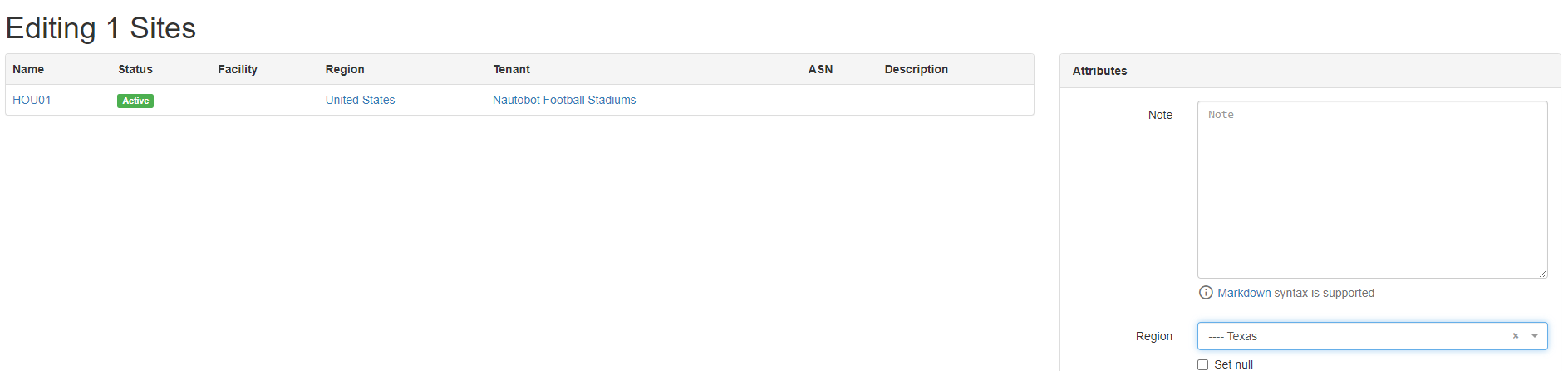Clear the Texas region selection
This screenshot has height=371, width=1568.
click(x=1515, y=336)
